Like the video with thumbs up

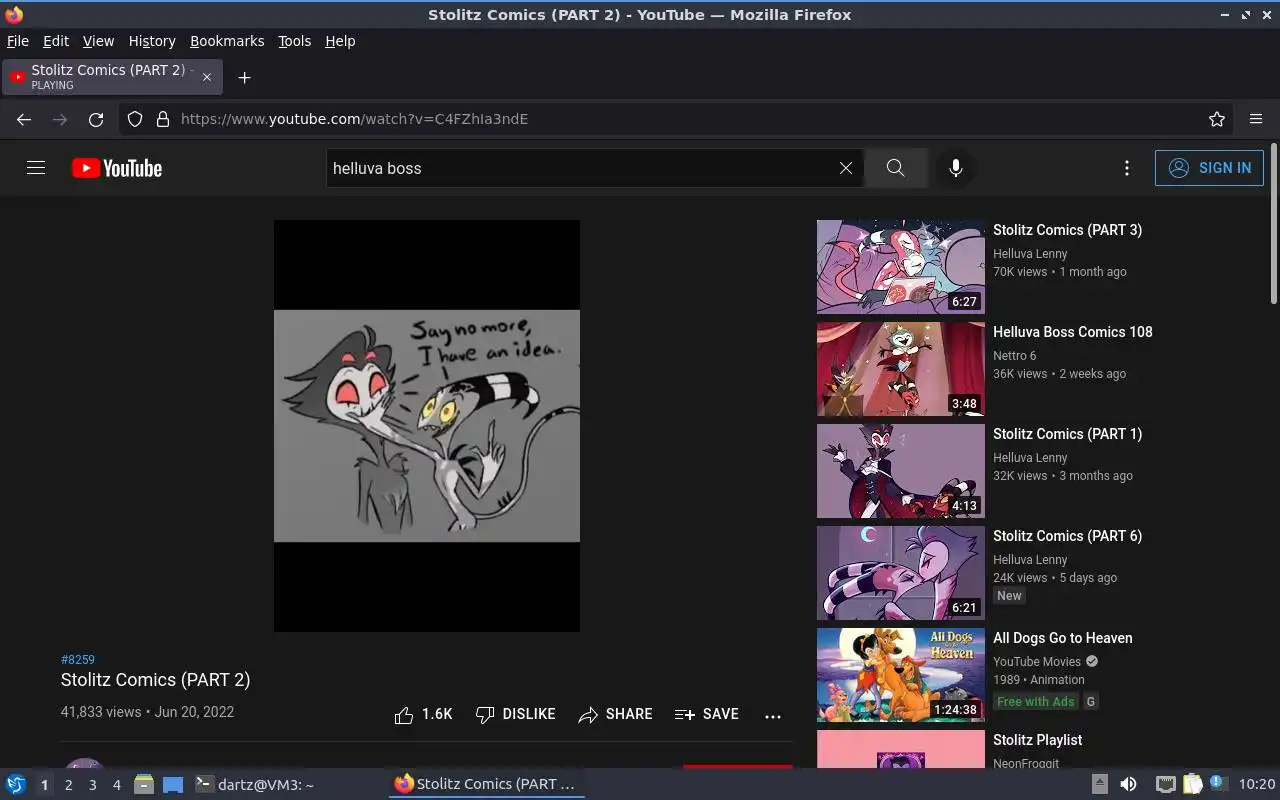423,714
